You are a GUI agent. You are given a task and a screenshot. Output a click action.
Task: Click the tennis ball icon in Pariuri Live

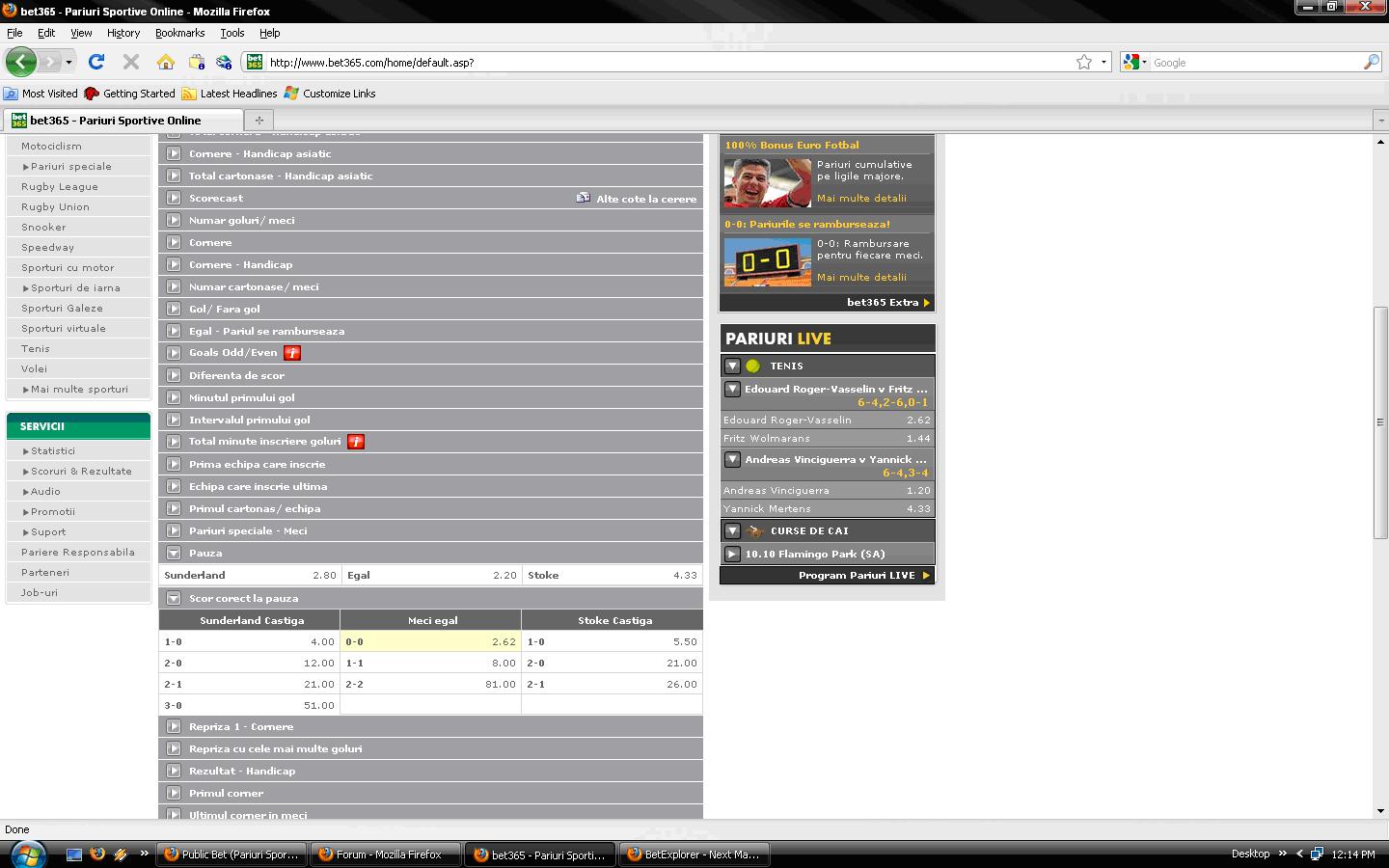click(752, 366)
